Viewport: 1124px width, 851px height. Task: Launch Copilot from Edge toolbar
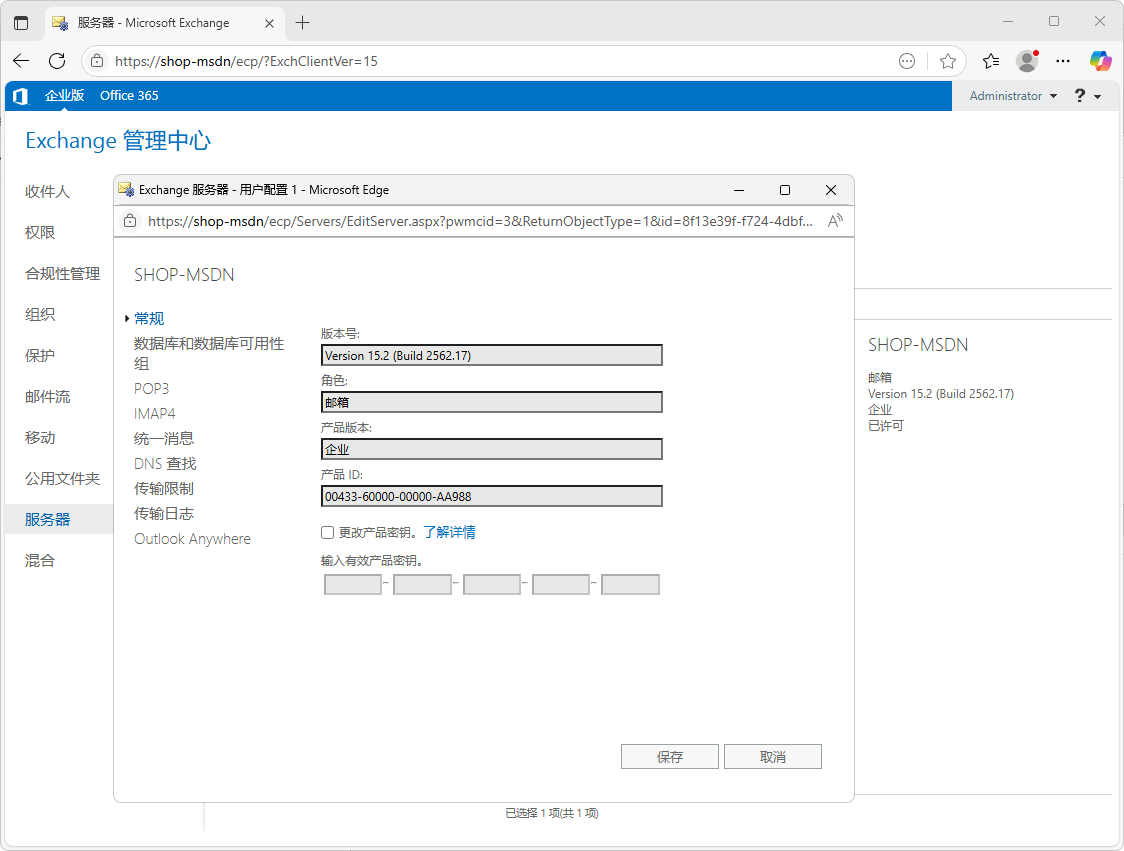coord(1100,61)
